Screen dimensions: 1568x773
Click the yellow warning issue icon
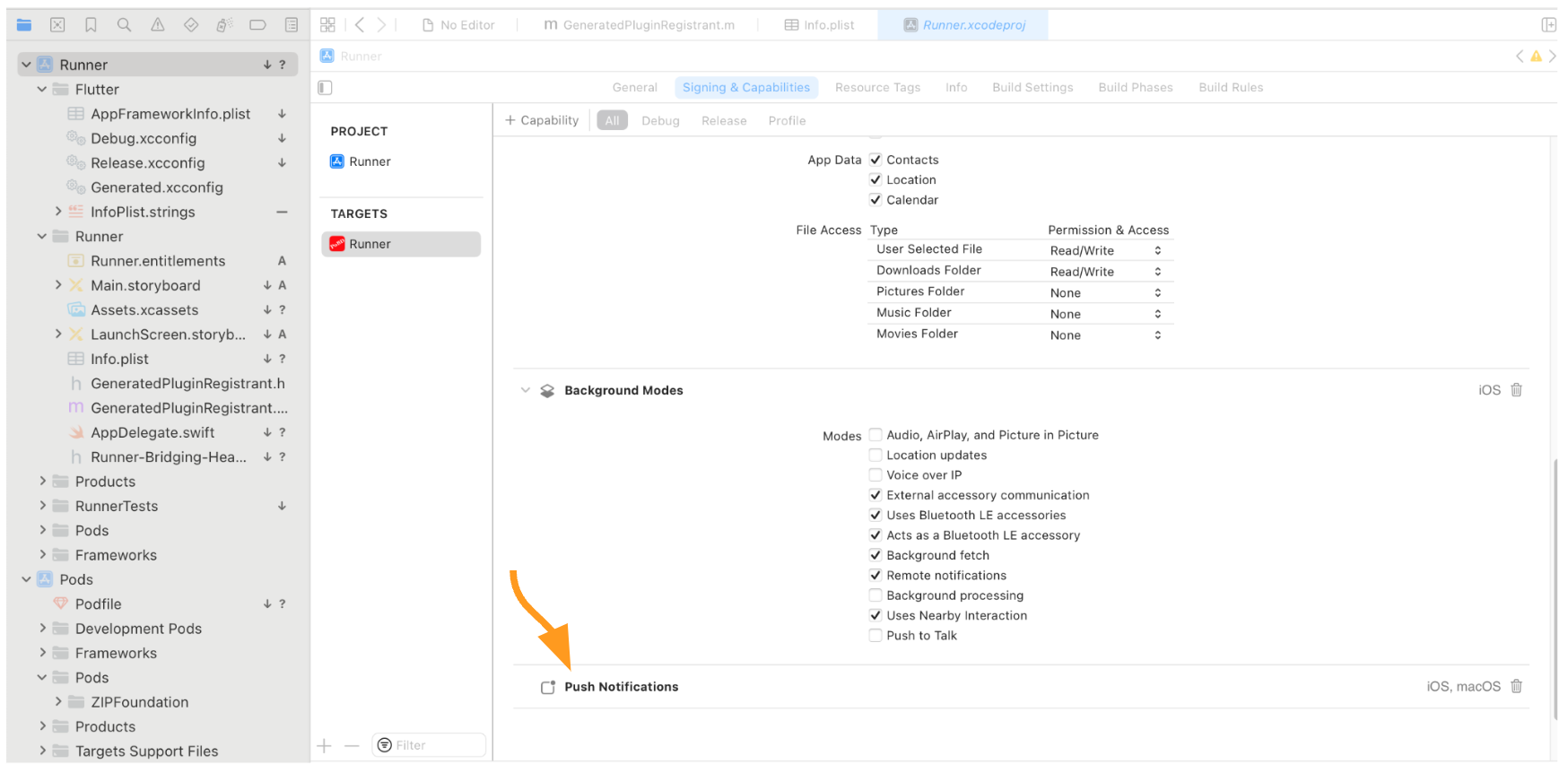pos(1536,56)
